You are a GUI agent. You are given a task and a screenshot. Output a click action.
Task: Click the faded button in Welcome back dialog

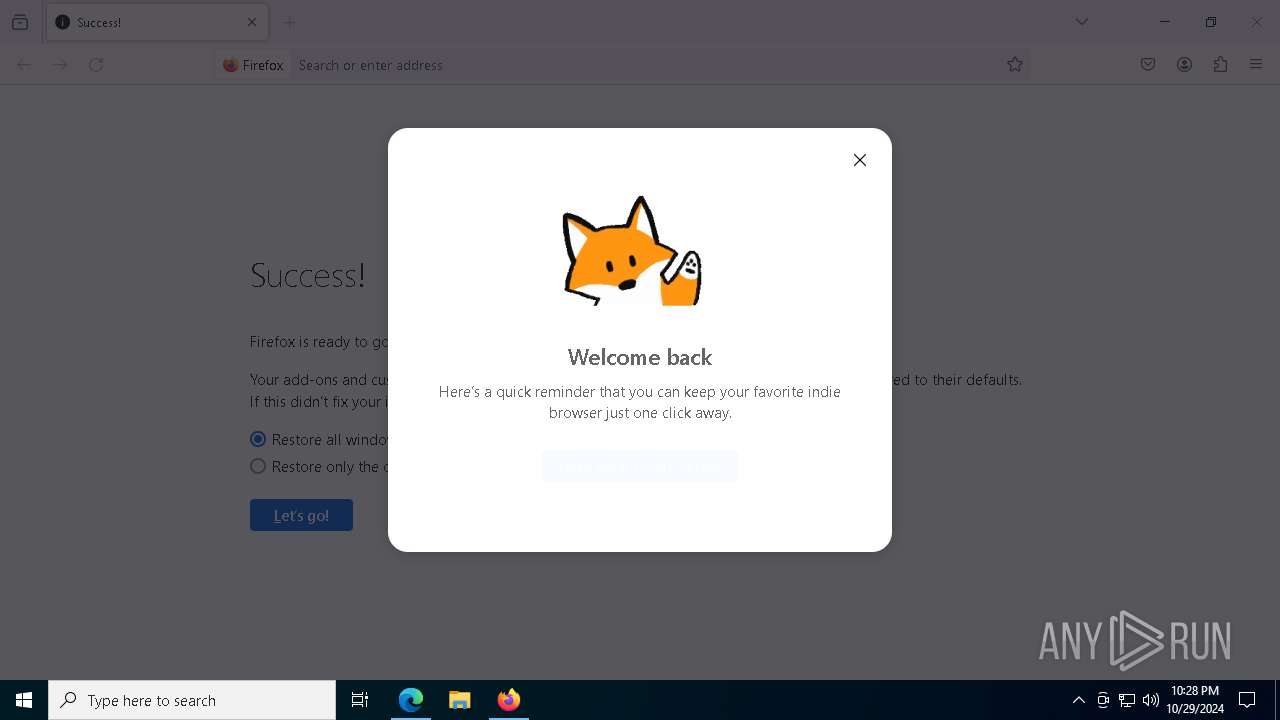pyautogui.click(x=640, y=466)
